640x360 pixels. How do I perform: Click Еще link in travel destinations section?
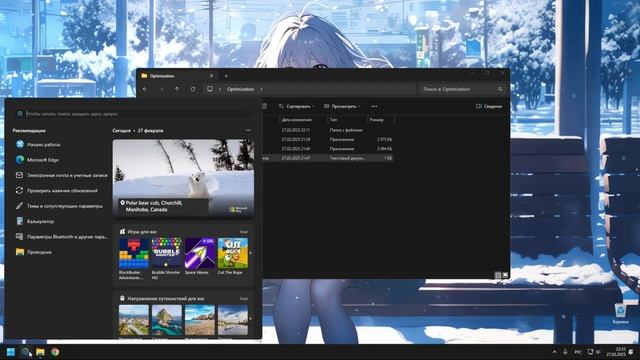coord(244,299)
